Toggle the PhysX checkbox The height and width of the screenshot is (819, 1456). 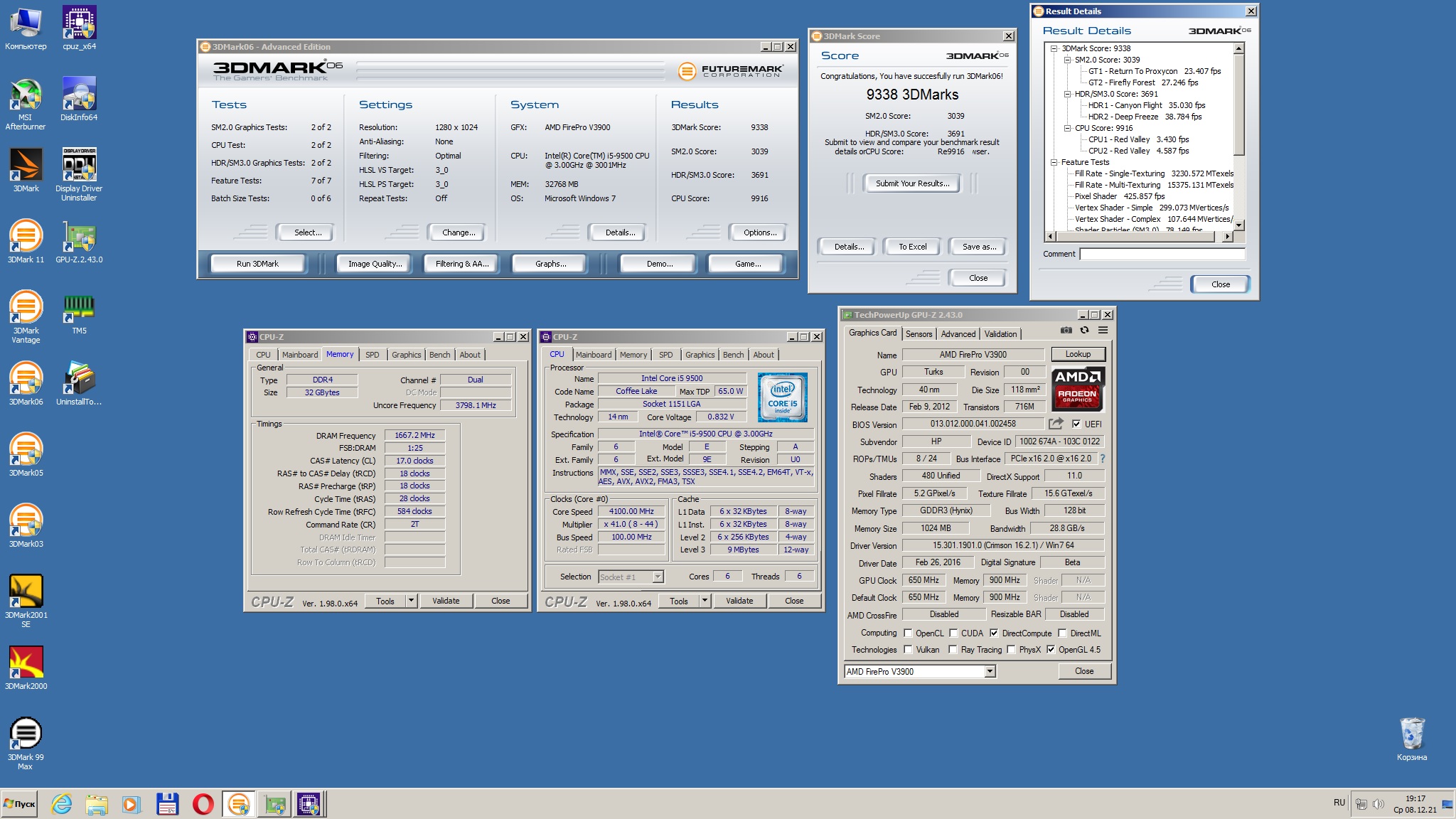(1011, 649)
